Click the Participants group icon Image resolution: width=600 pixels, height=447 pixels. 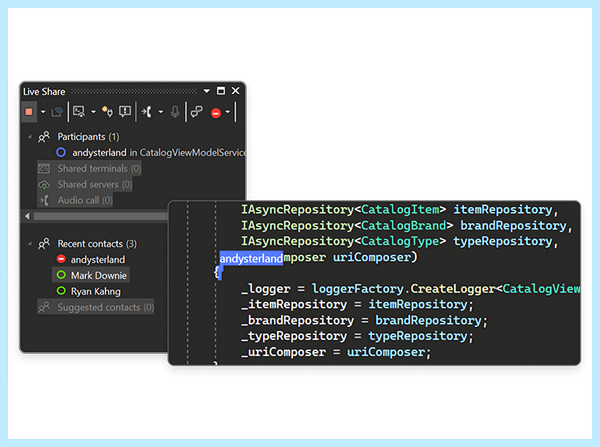pos(44,137)
